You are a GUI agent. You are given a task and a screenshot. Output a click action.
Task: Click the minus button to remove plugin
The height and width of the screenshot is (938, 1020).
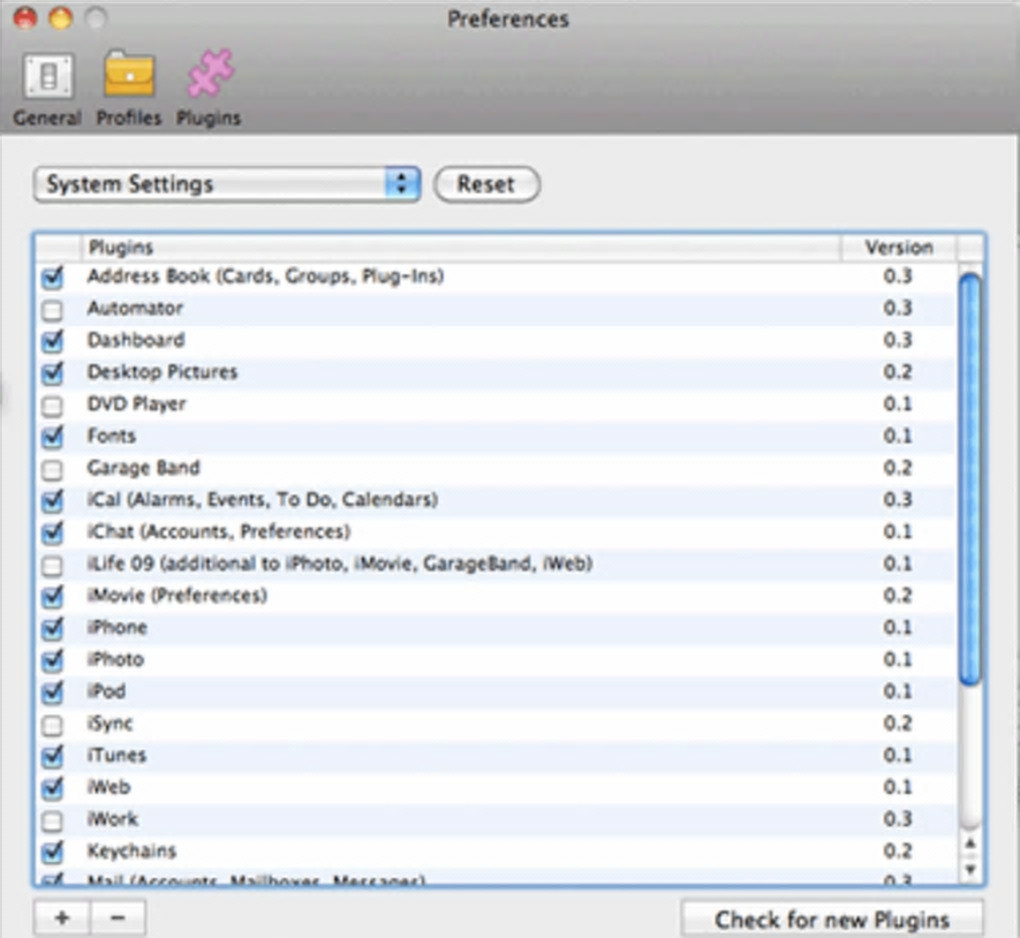pyautogui.click(x=118, y=918)
